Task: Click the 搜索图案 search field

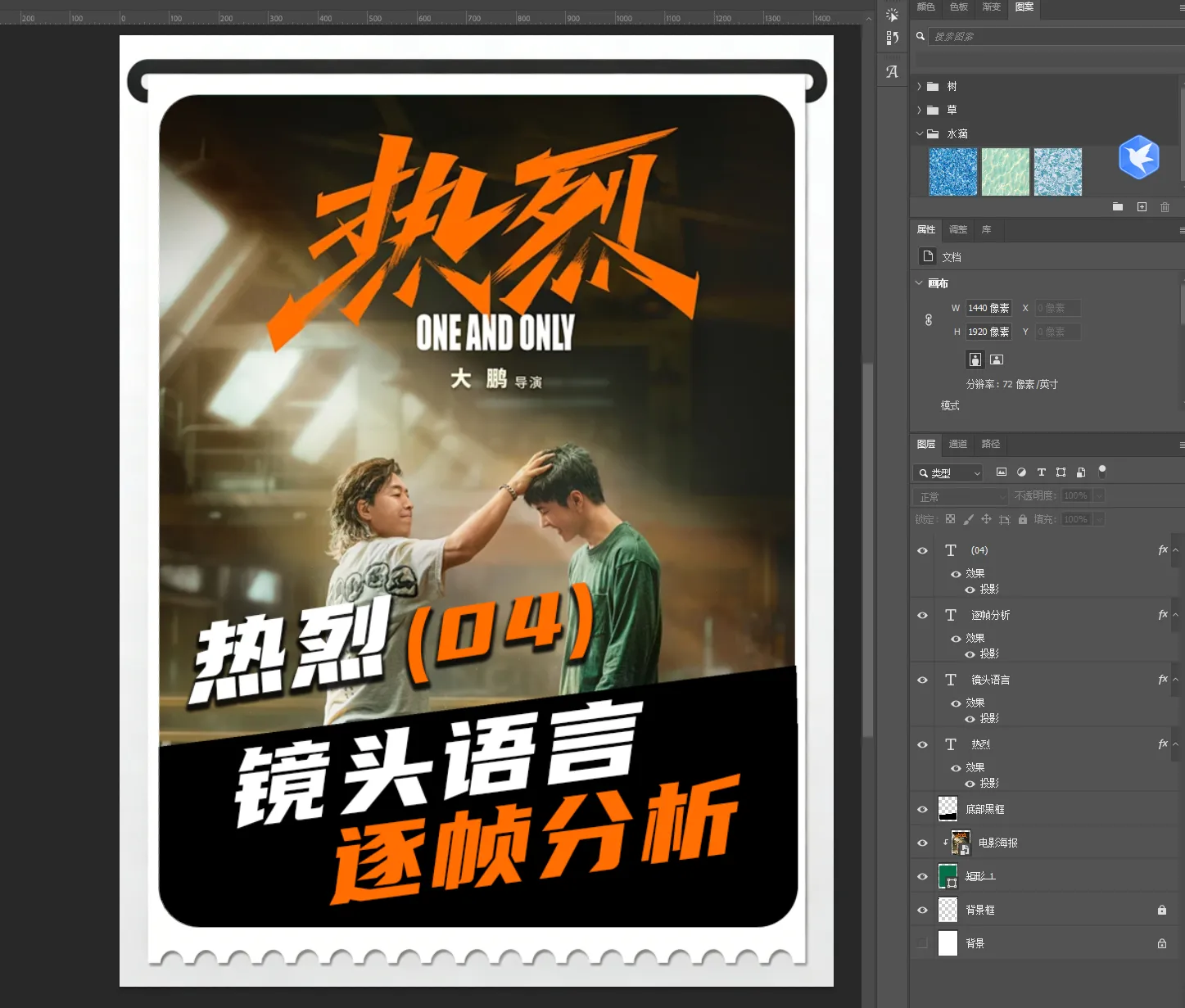Action: click(1056, 36)
